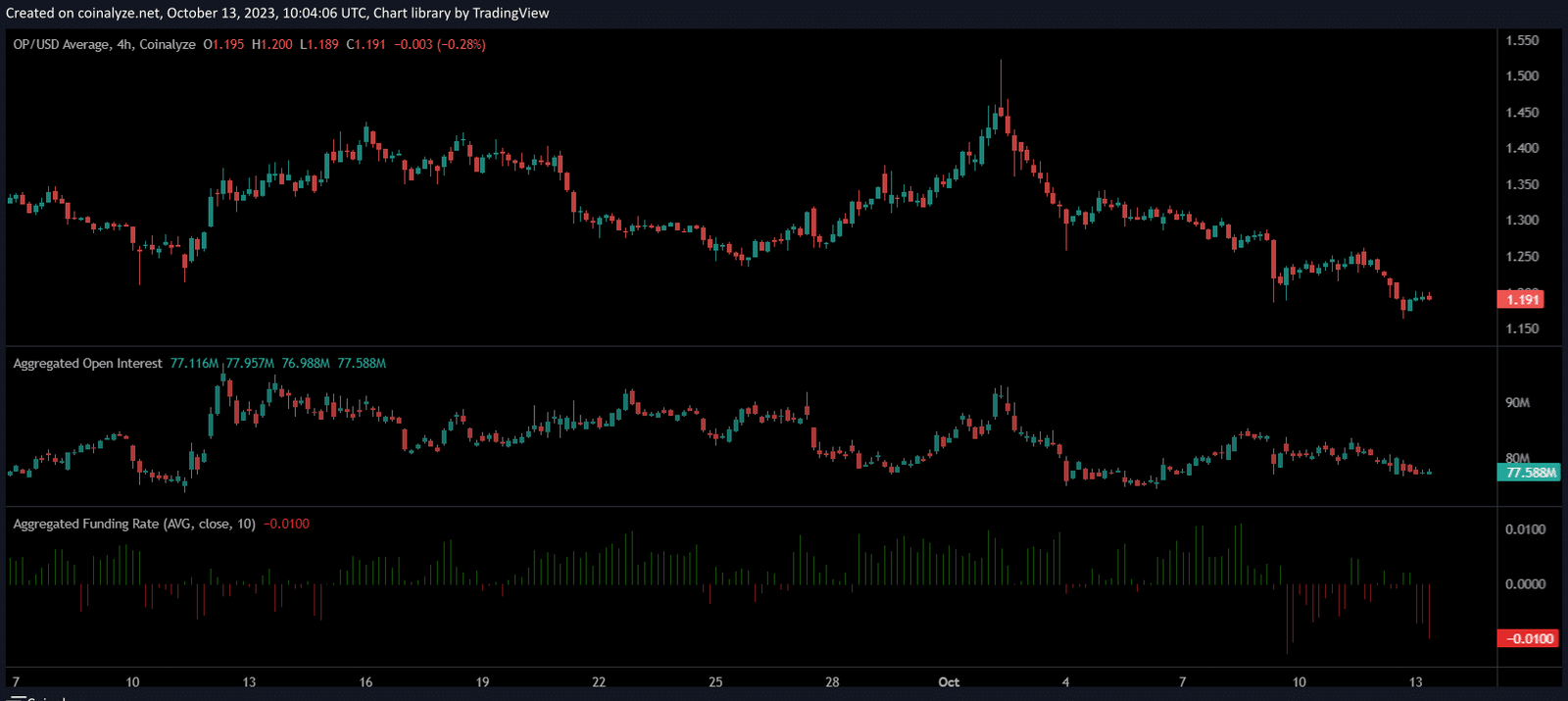
Task: Click the 25 date label on the time axis
Action: point(715,682)
